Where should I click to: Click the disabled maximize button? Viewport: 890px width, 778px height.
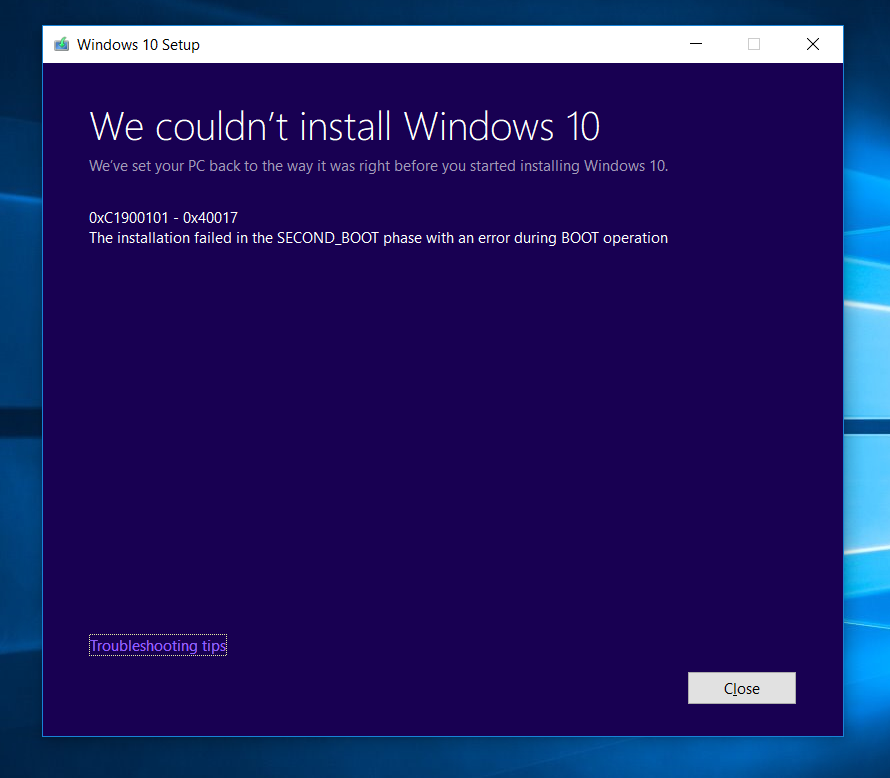(x=754, y=44)
